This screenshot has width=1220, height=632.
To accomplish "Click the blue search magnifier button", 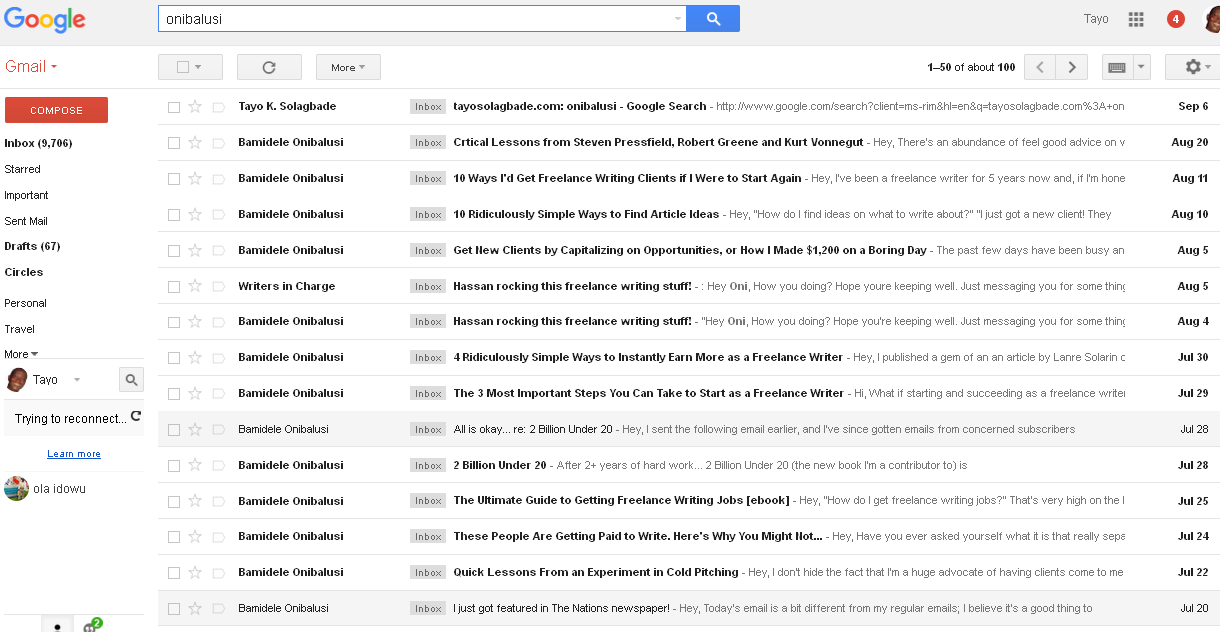I will (x=713, y=18).
